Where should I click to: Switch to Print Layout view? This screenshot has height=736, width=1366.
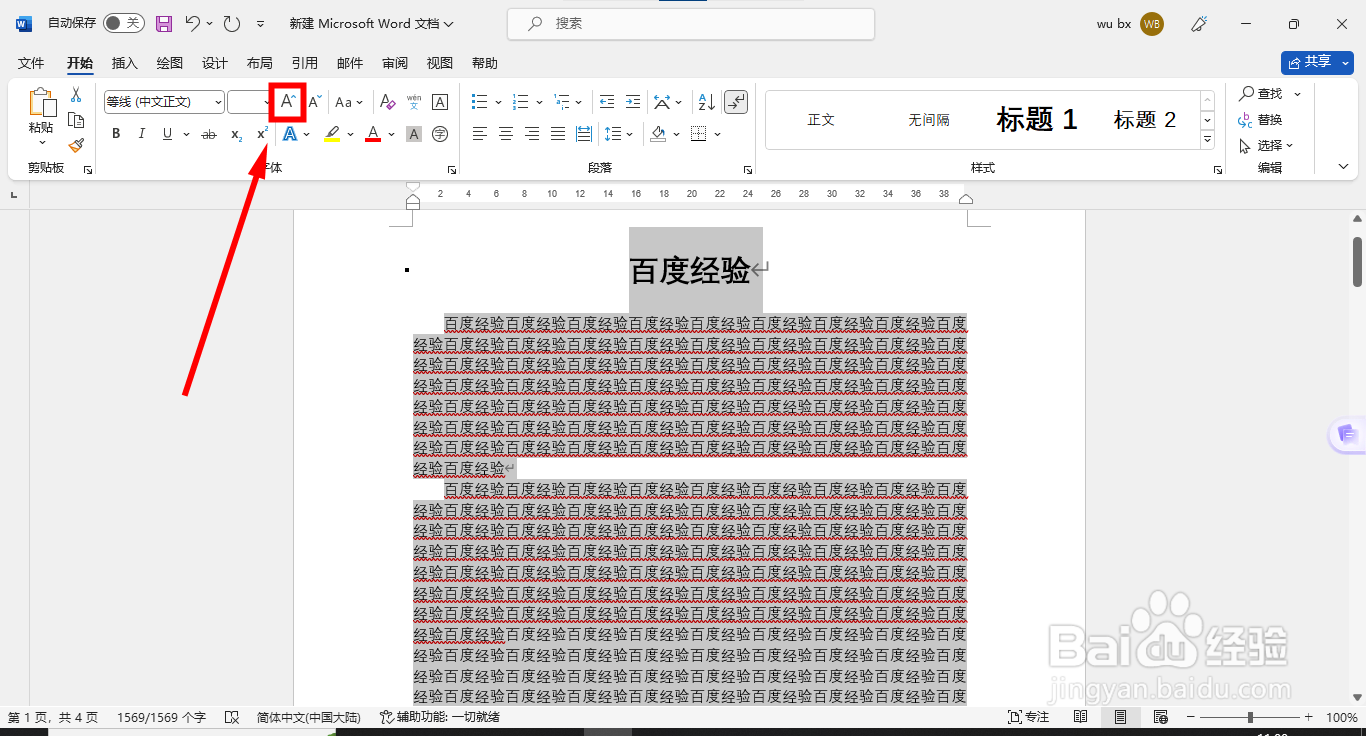coord(1121,717)
